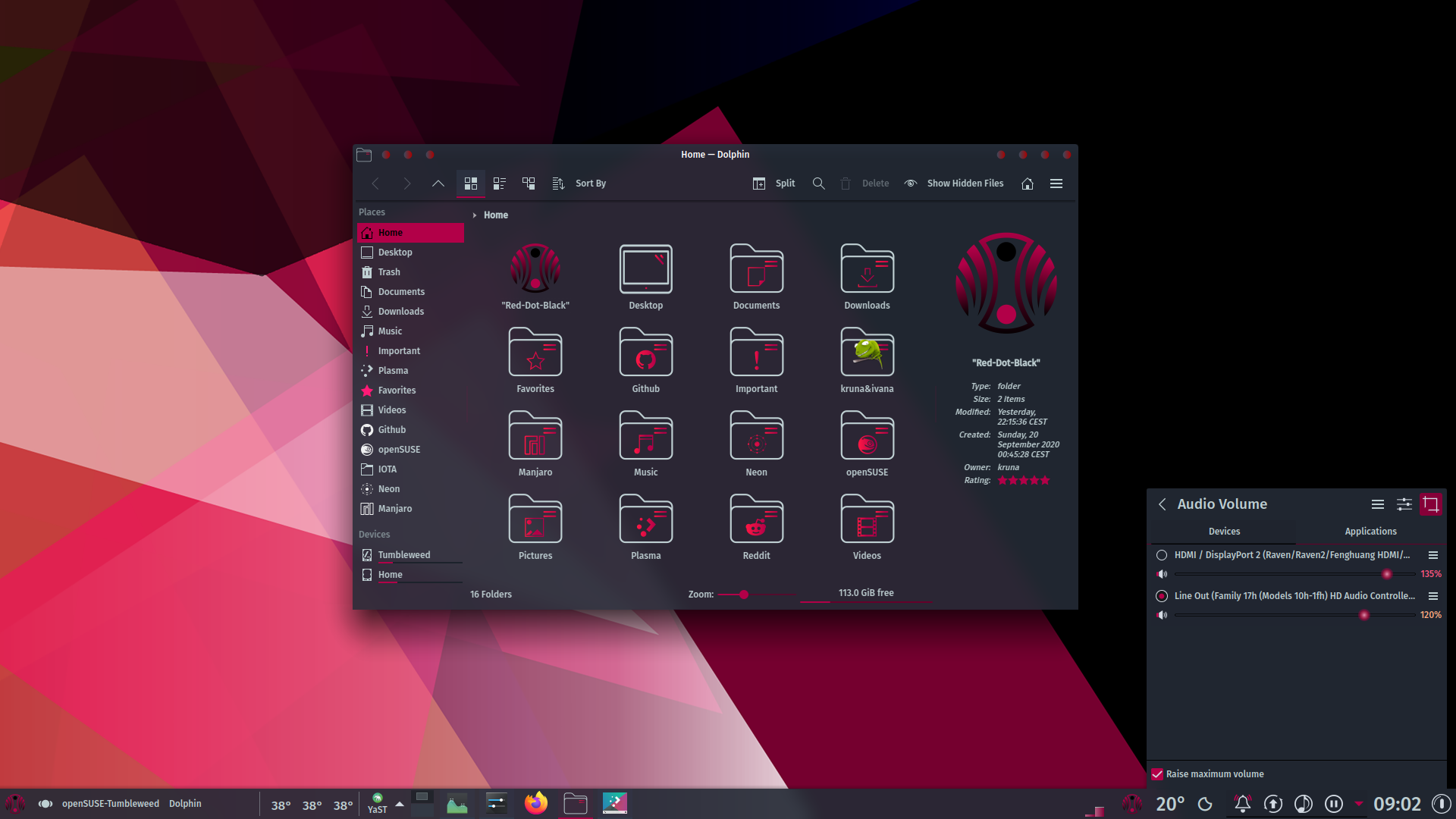Go back in Audio Volume panel

pyautogui.click(x=1163, y=504)
